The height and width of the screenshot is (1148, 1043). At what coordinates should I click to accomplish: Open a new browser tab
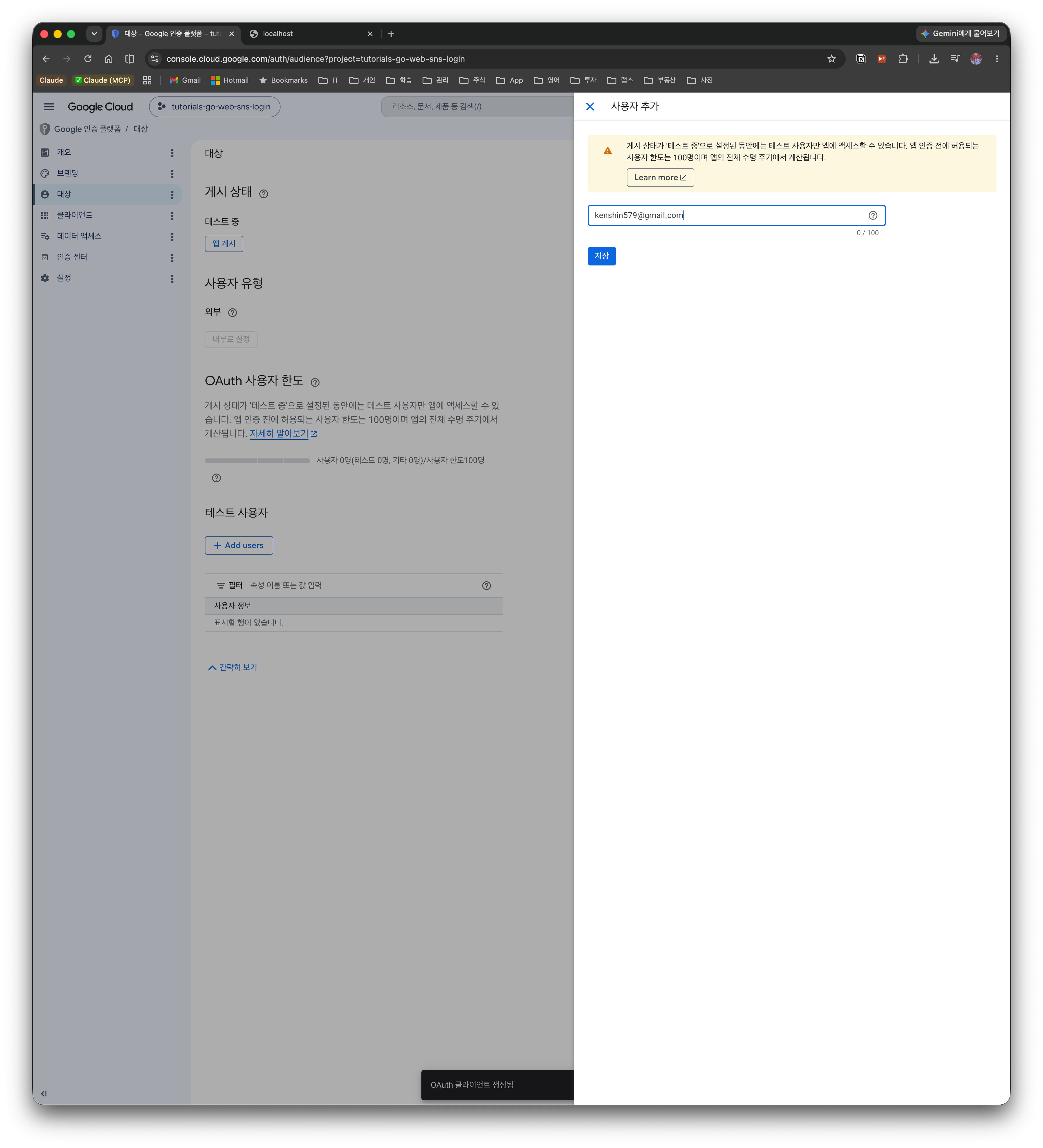(x=391, y=33)
